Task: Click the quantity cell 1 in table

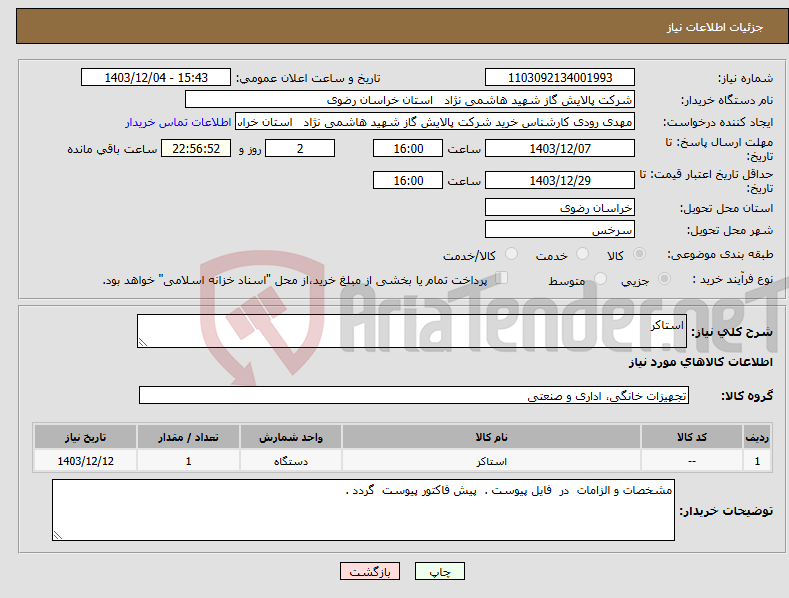Action: pyautogui.click(x=188, y=461)
